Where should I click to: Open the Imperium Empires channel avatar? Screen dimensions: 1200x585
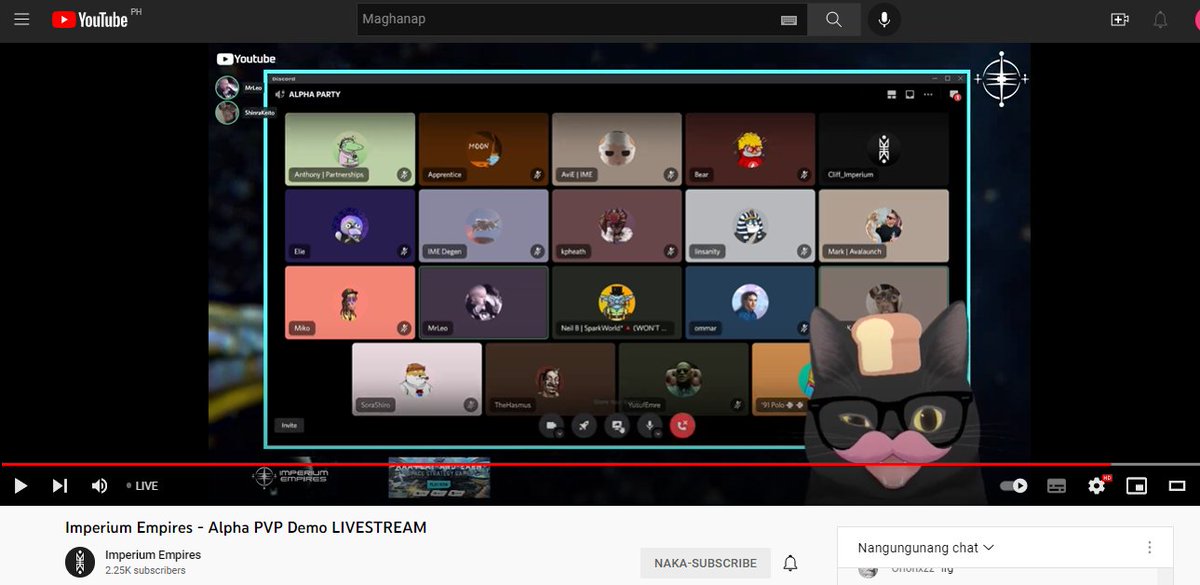[80, 562]
